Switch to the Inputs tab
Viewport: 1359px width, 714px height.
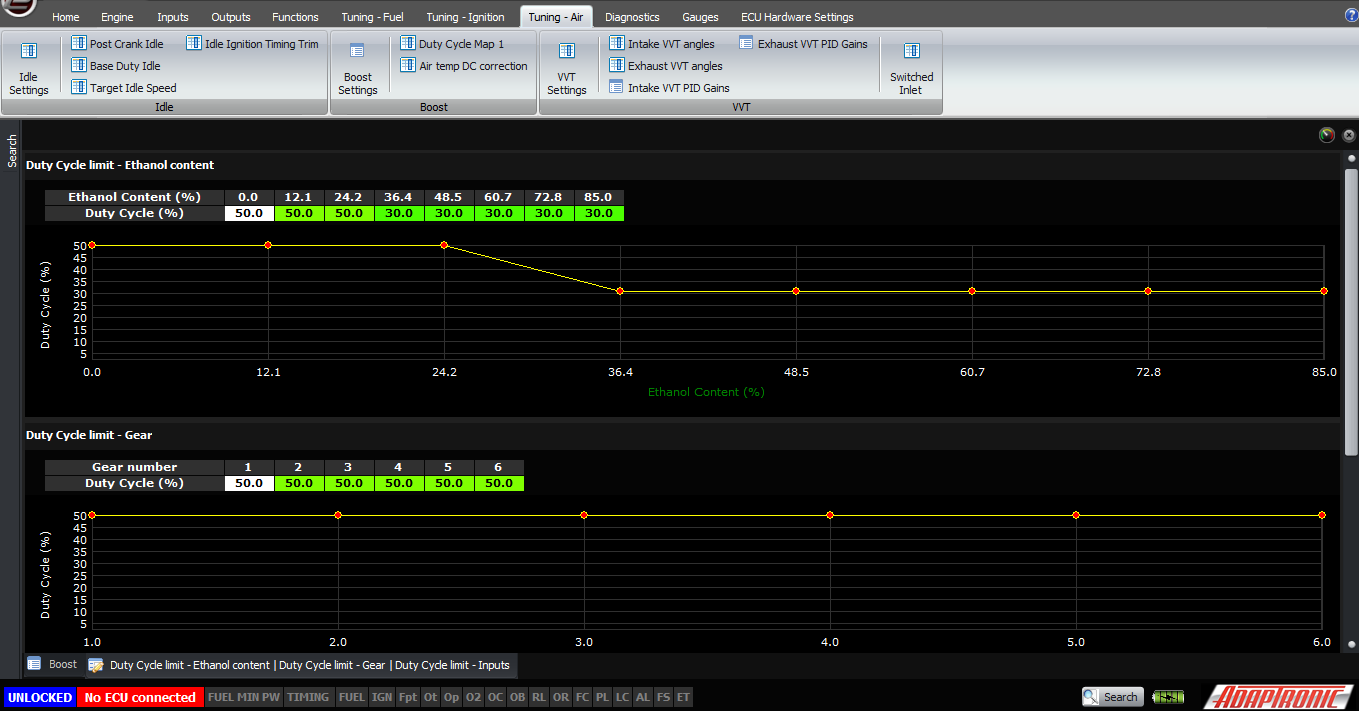point(173,17)
